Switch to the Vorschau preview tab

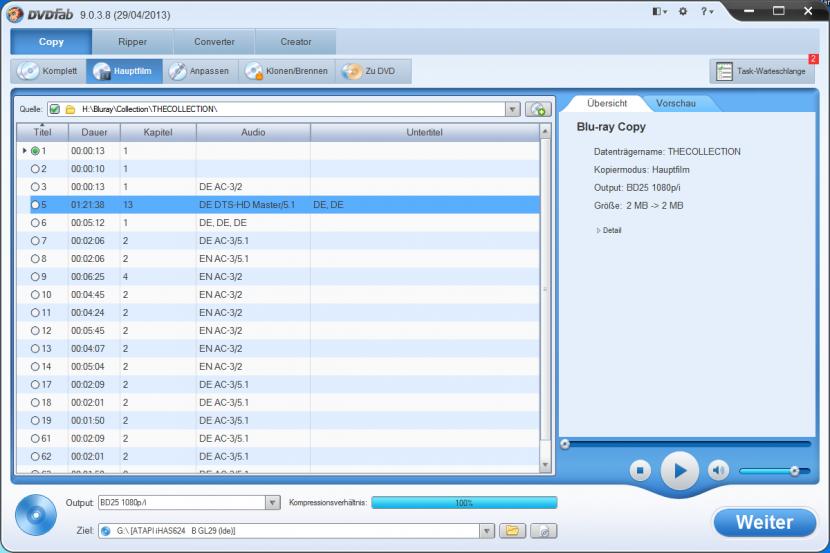[x=675, y=103]
